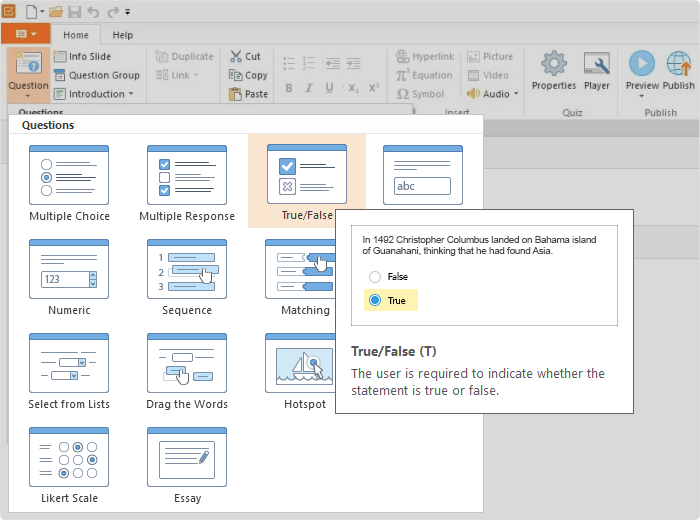Open the orange application file menu
The image size is (700, 520).
tap(25, 34)
